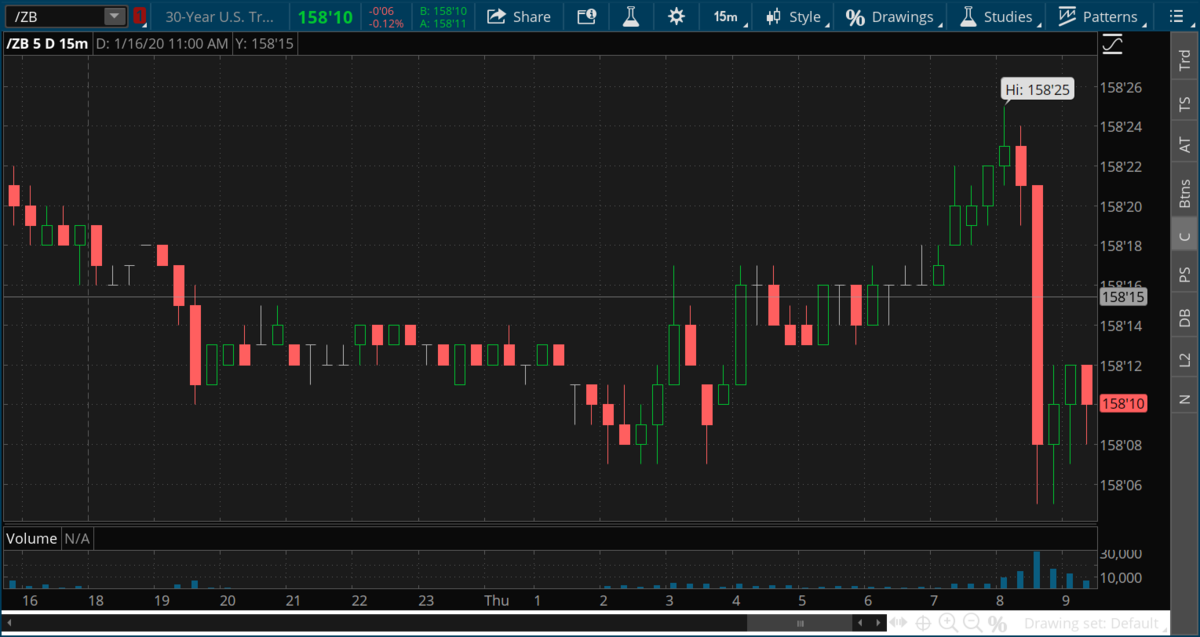Open chart settings gear icon
This screenshot has height=637, width=1200.
tap(677, 16)
